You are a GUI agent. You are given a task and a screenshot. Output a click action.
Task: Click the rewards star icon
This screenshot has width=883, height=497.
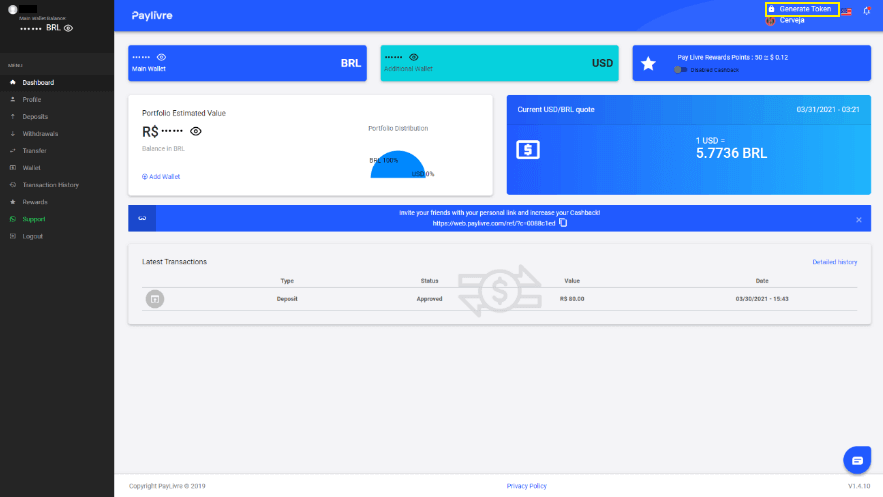pyautogui.click(x=648, y=63)
